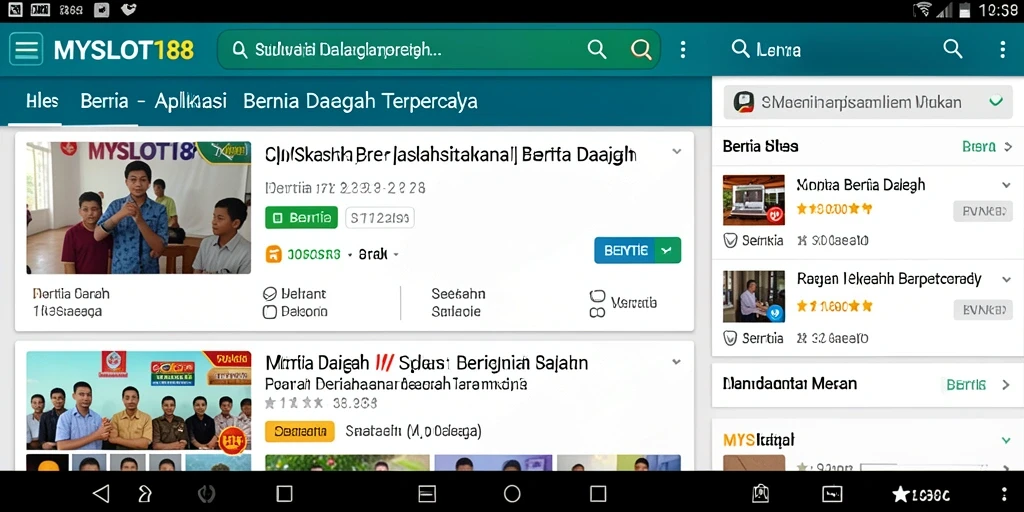Tap the battery icon in the status bar
The image size is (1024, 512).
(965, 10)
